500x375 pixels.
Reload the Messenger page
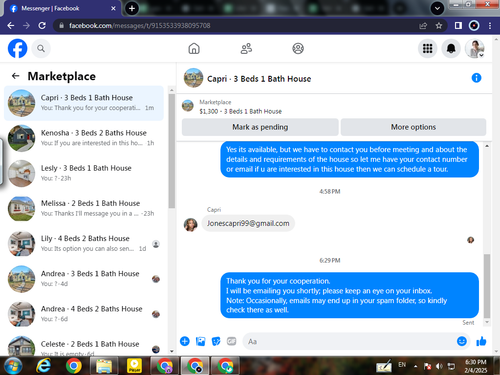point(42,26)
